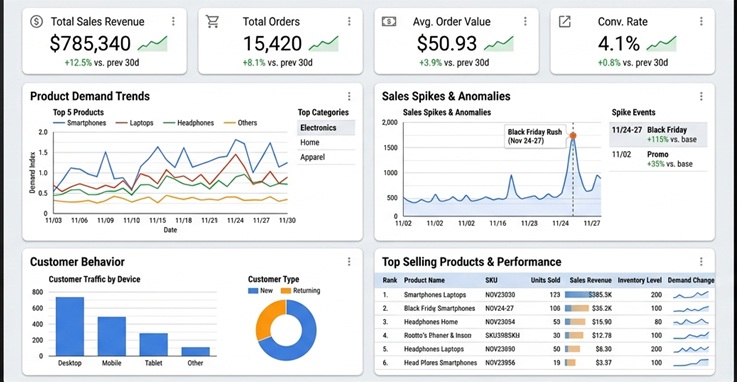737x382 pixels.
Task: Click the +12.5% vs. prev 30d text
Action: click(102, 62)
